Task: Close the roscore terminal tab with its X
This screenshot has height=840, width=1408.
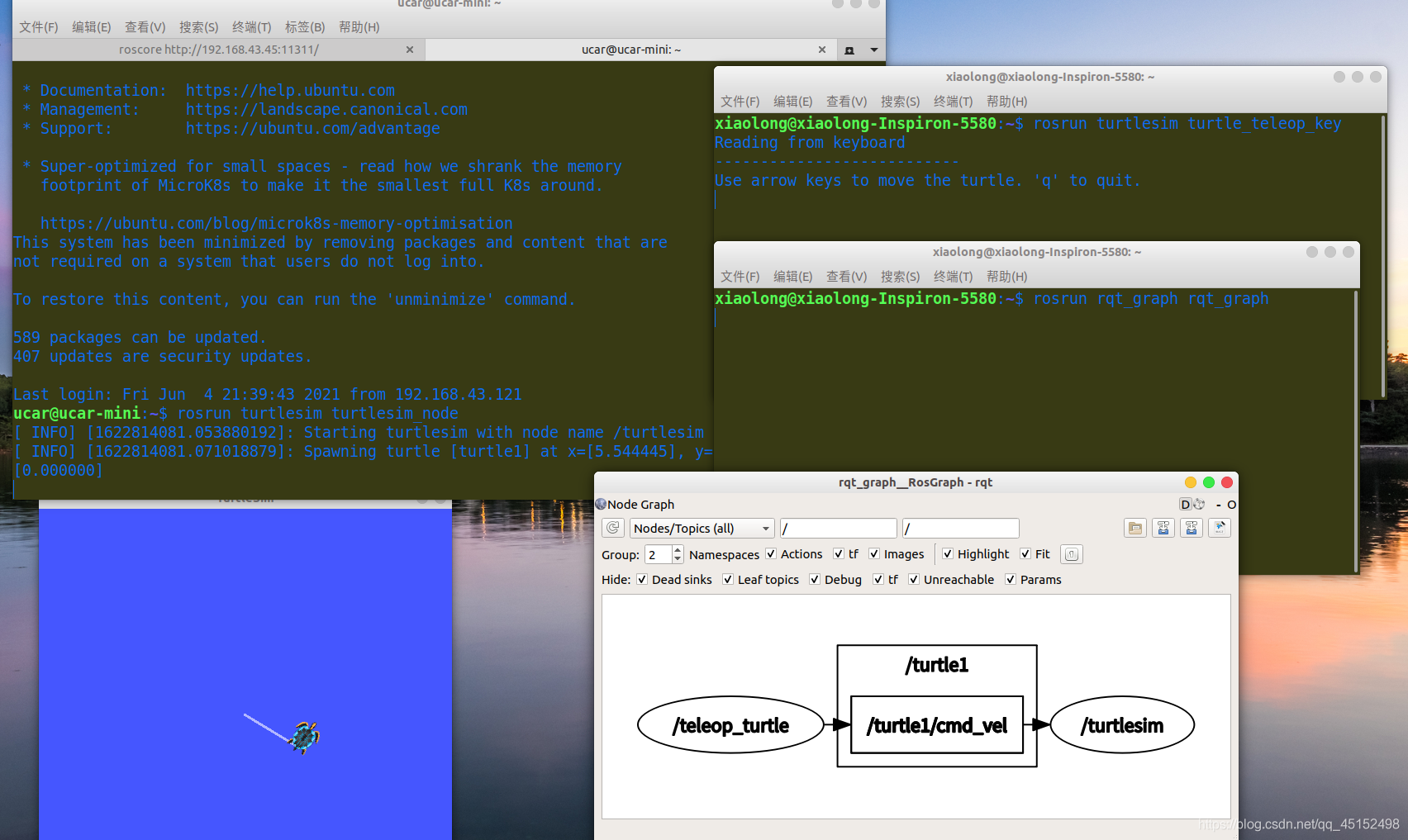Action: (x=410, y=50)
